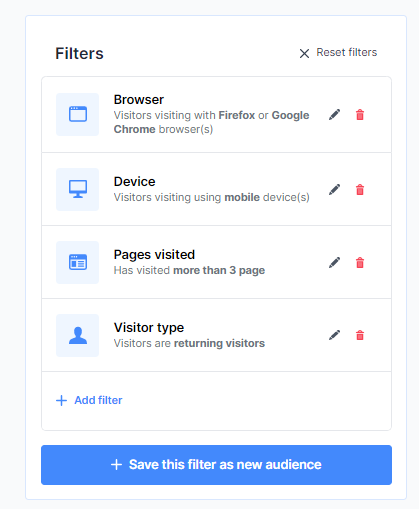The width and height of the screenshot is (419, 509).
Task: Add filter using the link
Action: click(x=98, y=400)
